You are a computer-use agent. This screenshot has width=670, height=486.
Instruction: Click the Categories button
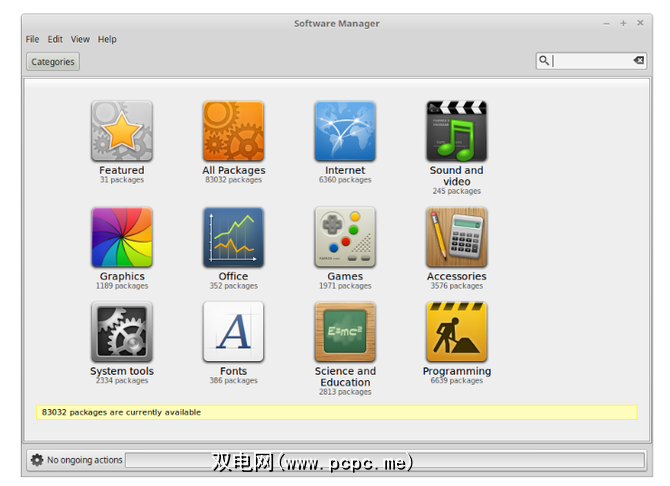pyautogui.click(x=53, y=62)
